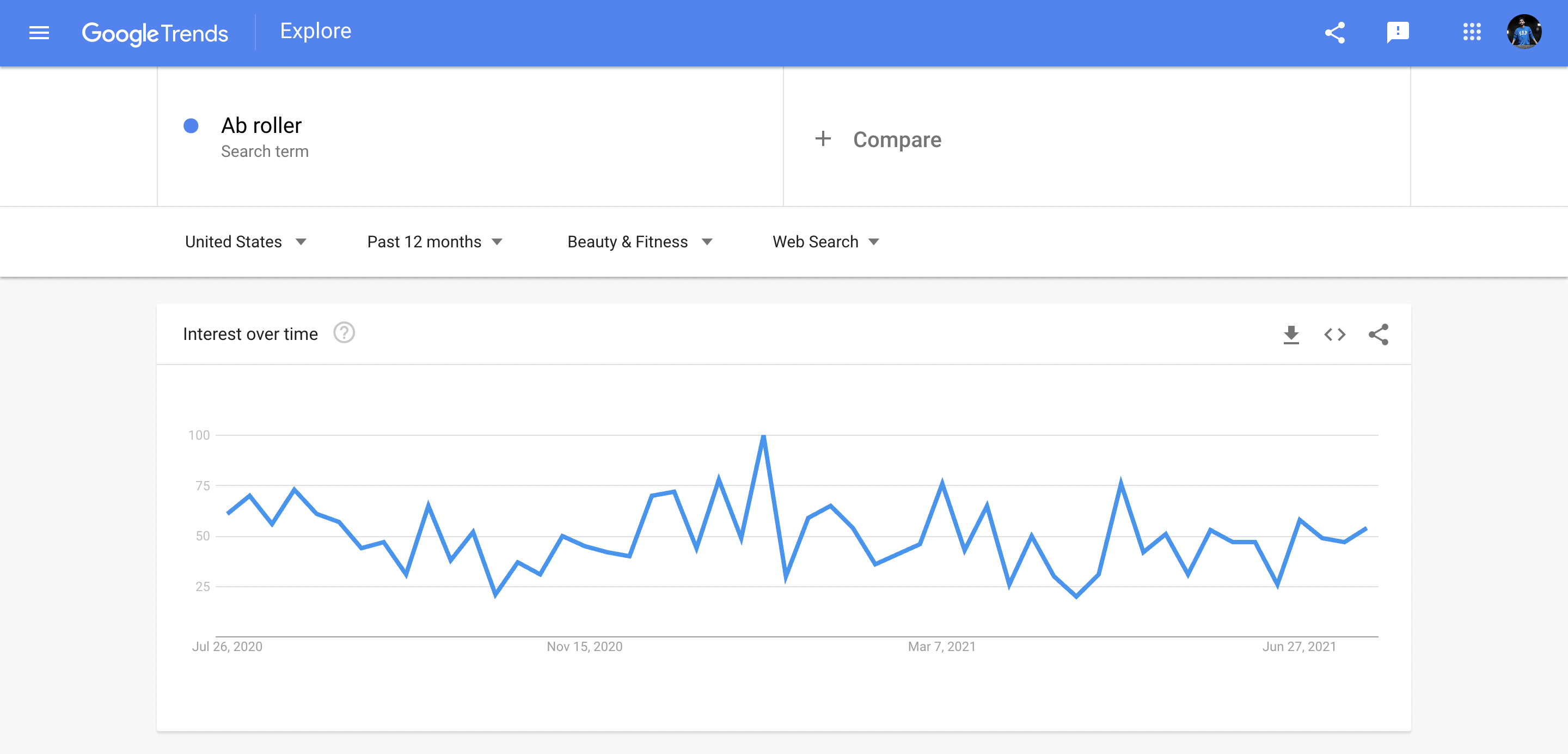Click the Explore header label
1568x754 pixels.
click(x=315, y=31)
